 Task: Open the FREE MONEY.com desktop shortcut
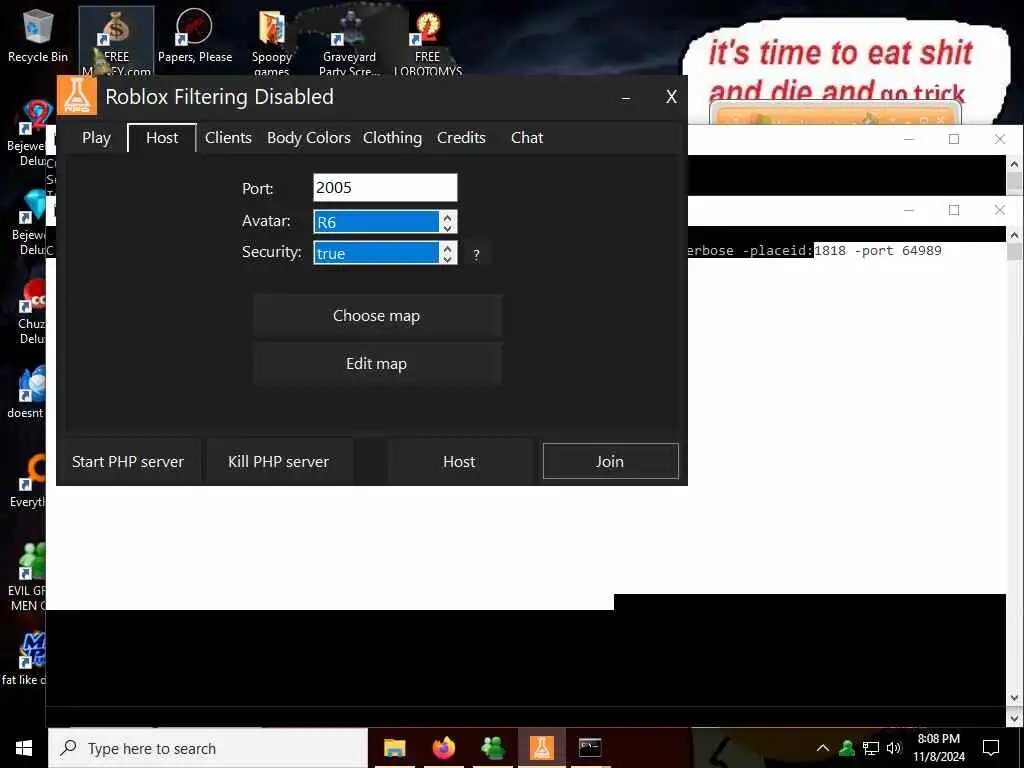pyautogui.click(x=116, y=40)
